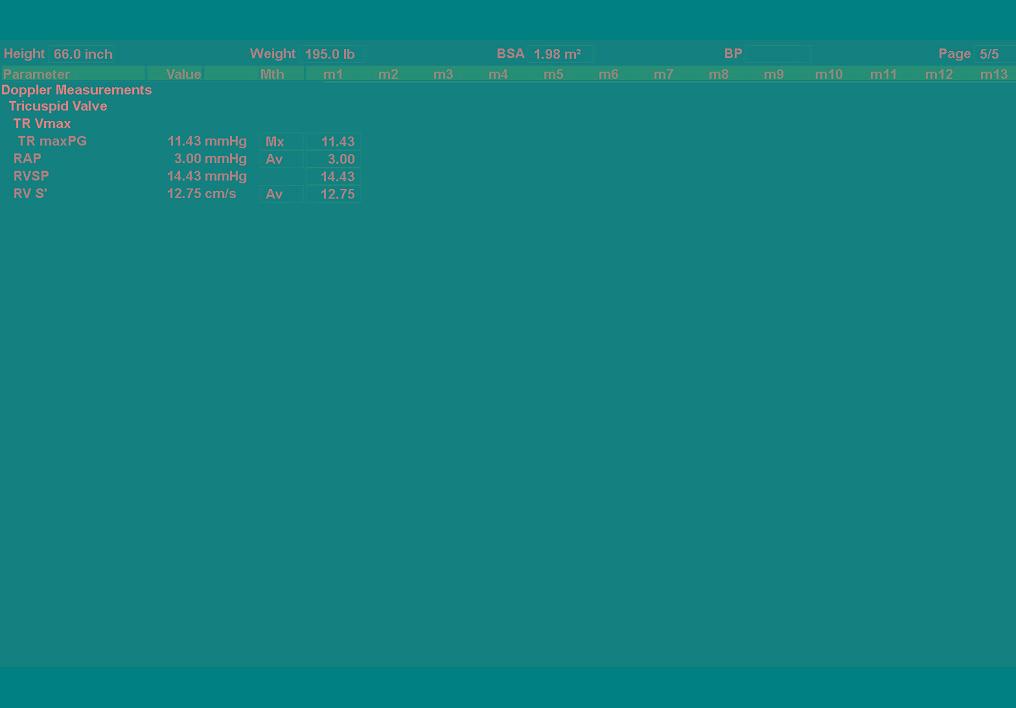Expand the TR Vmax entry

[42, 124]
